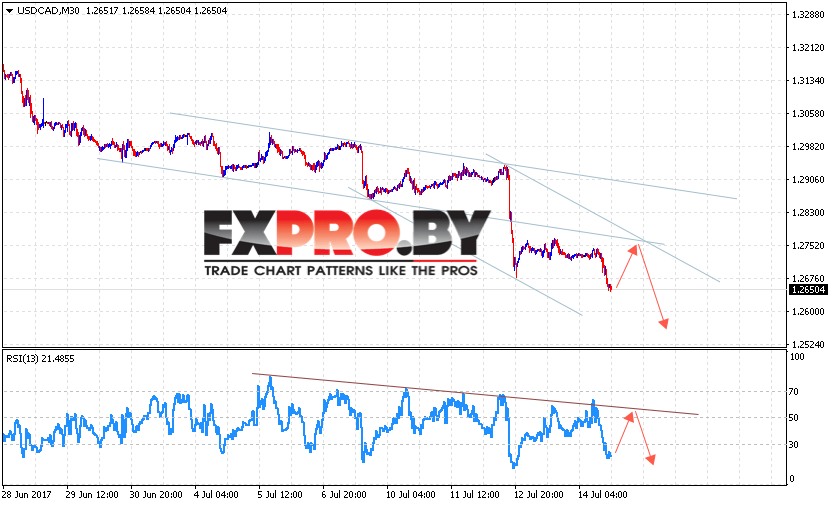Click the 4 Jul 04:00 time label
The width and height of the screenshot is (829, 506).
pyautogui.click(x=216, y=495)
